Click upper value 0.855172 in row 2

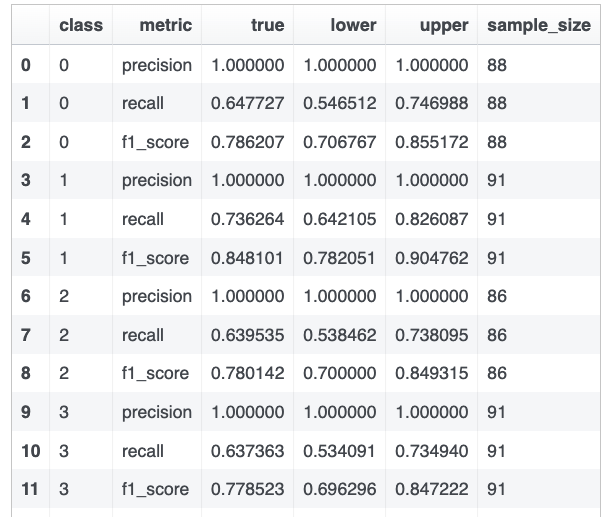click(431, 142)
